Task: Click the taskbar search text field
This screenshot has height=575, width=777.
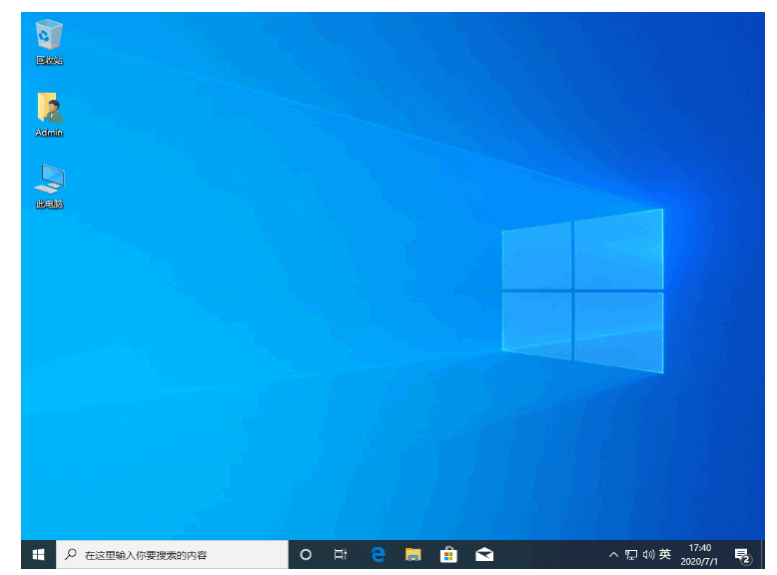Action: click(172, 555)
